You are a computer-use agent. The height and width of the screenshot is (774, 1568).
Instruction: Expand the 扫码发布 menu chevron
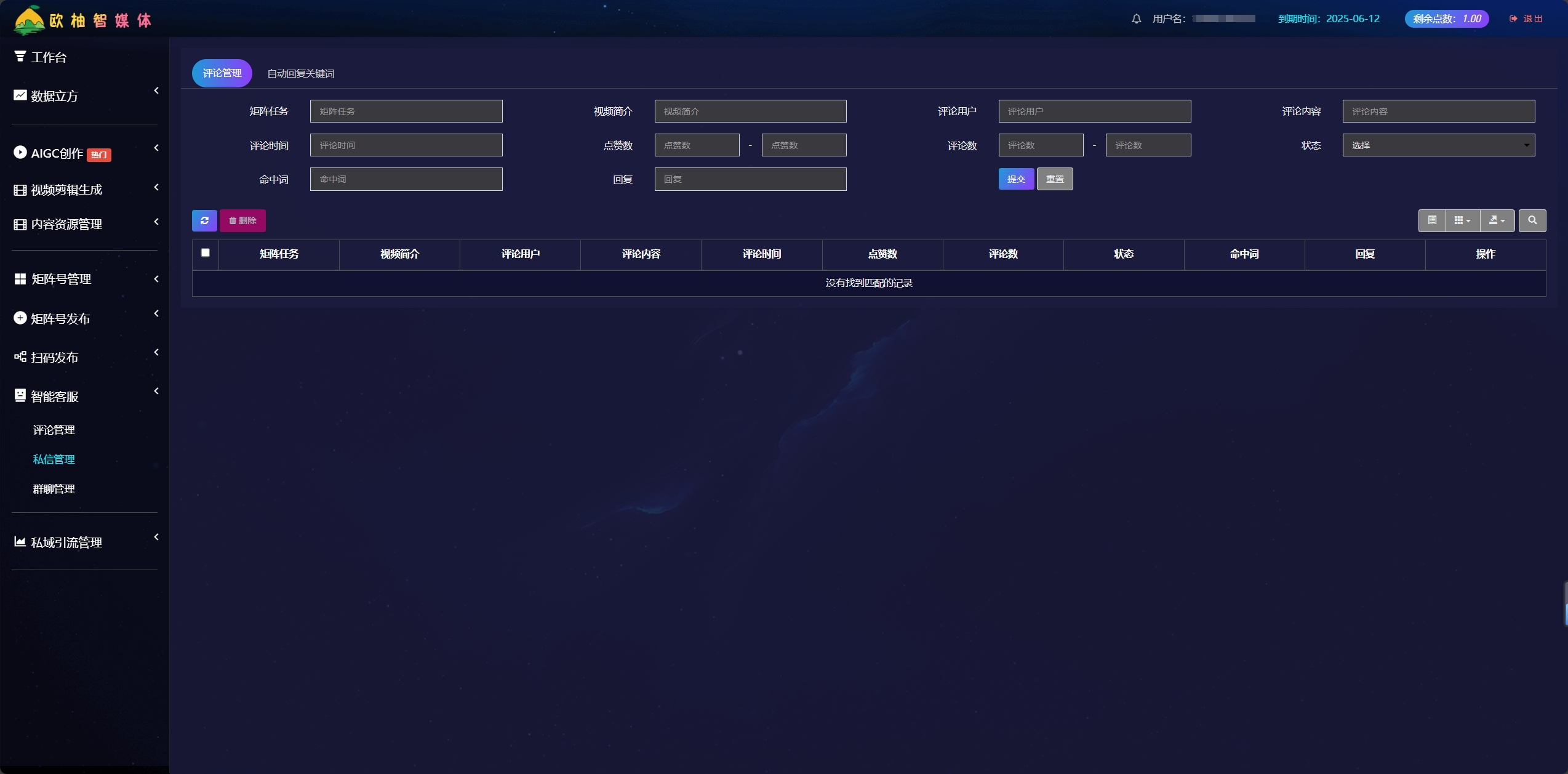pyautogui.click(x=156, y=352)
